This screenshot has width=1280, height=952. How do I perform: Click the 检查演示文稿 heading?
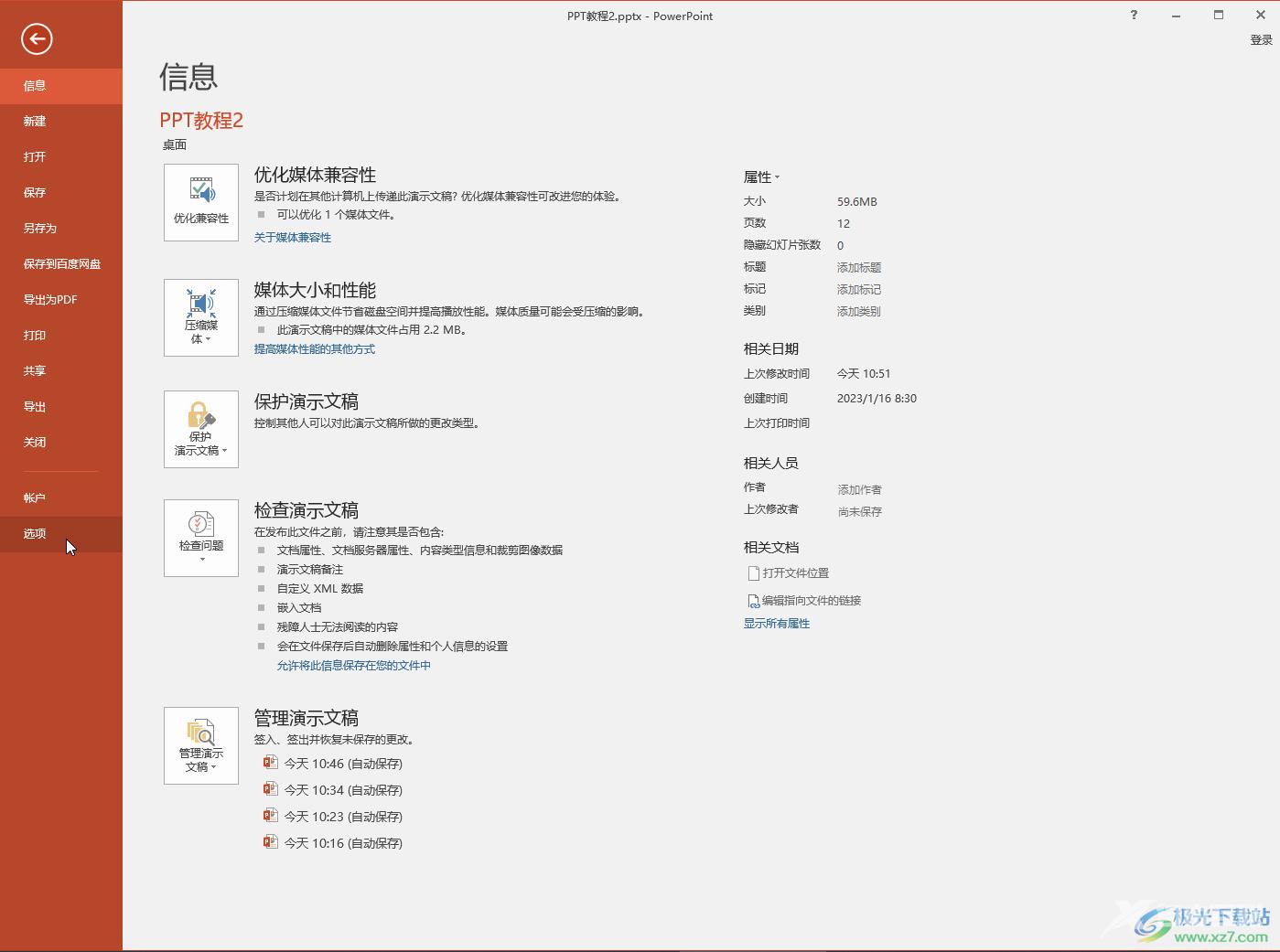pos(307,511)
